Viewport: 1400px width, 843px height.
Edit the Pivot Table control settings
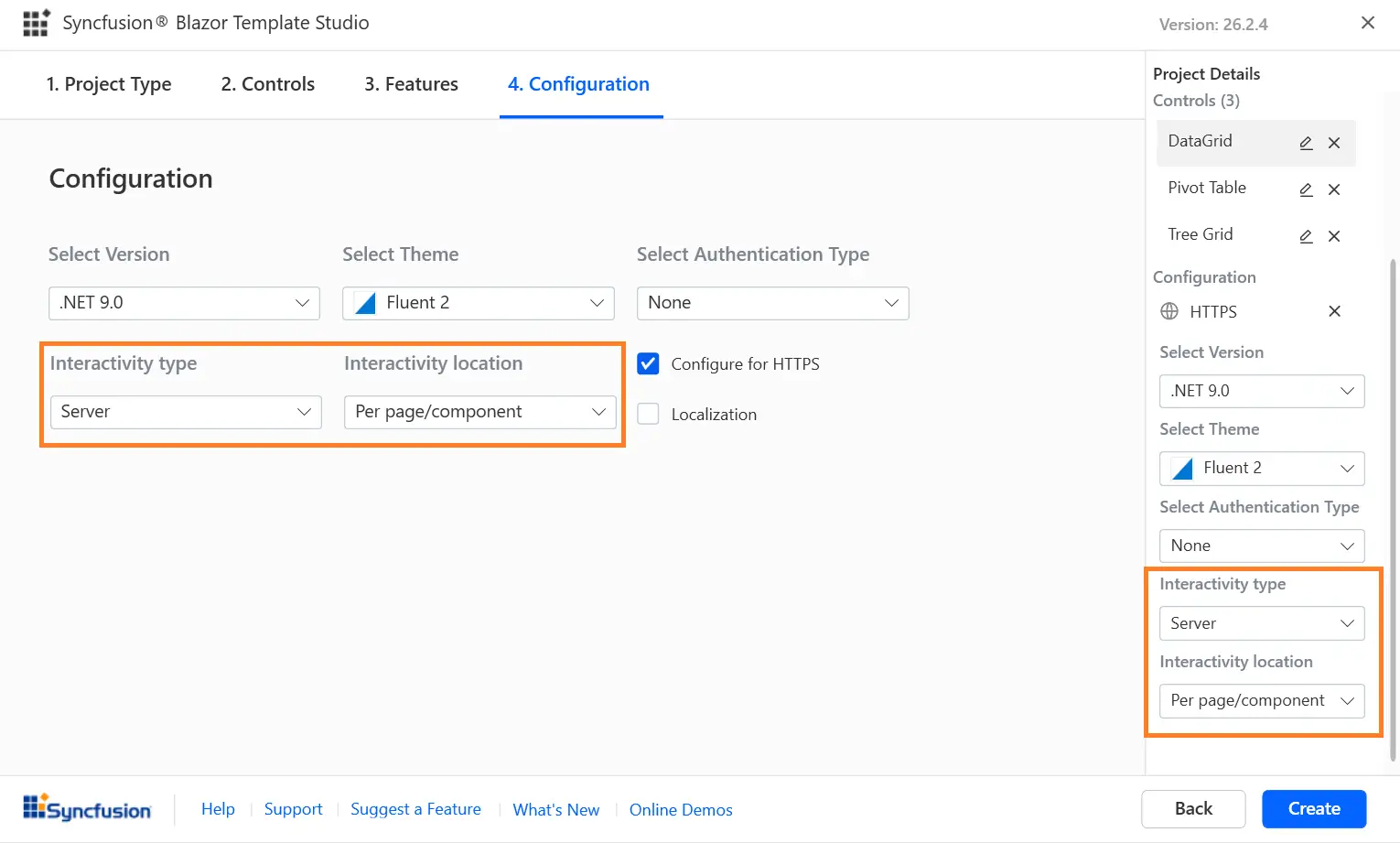click(x=1305, y=189)
